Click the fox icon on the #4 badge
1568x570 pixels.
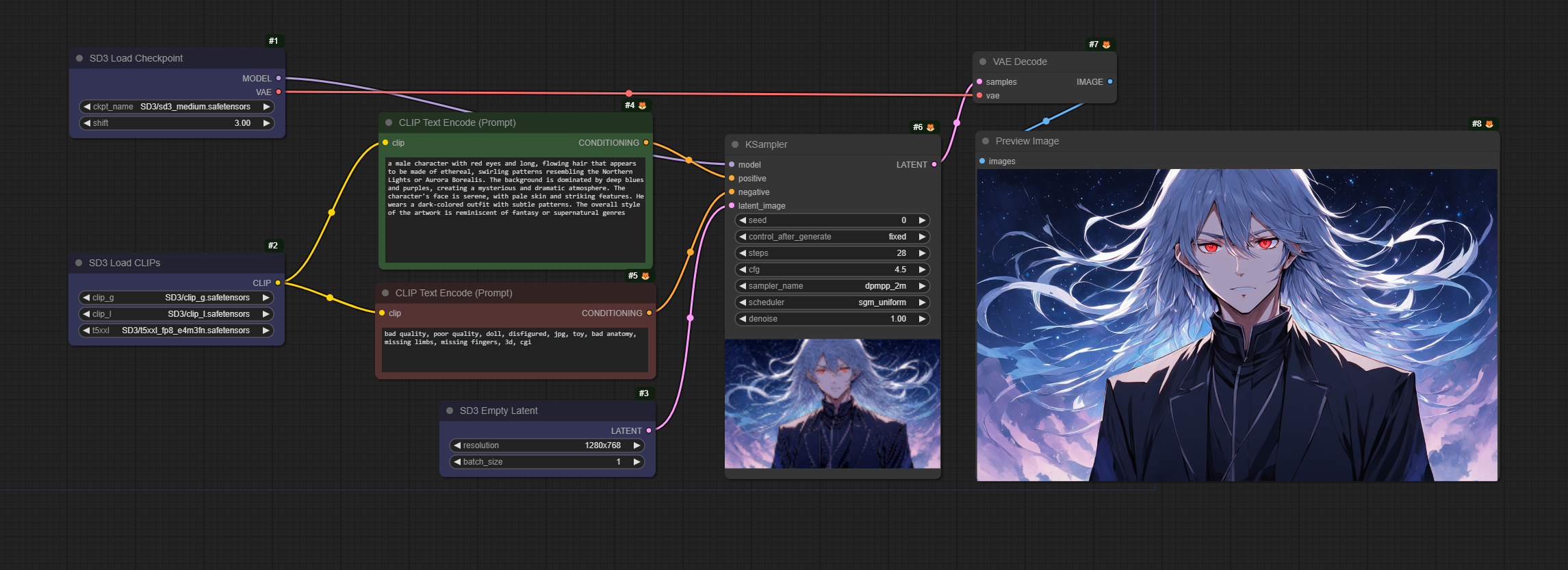[642, 105]
